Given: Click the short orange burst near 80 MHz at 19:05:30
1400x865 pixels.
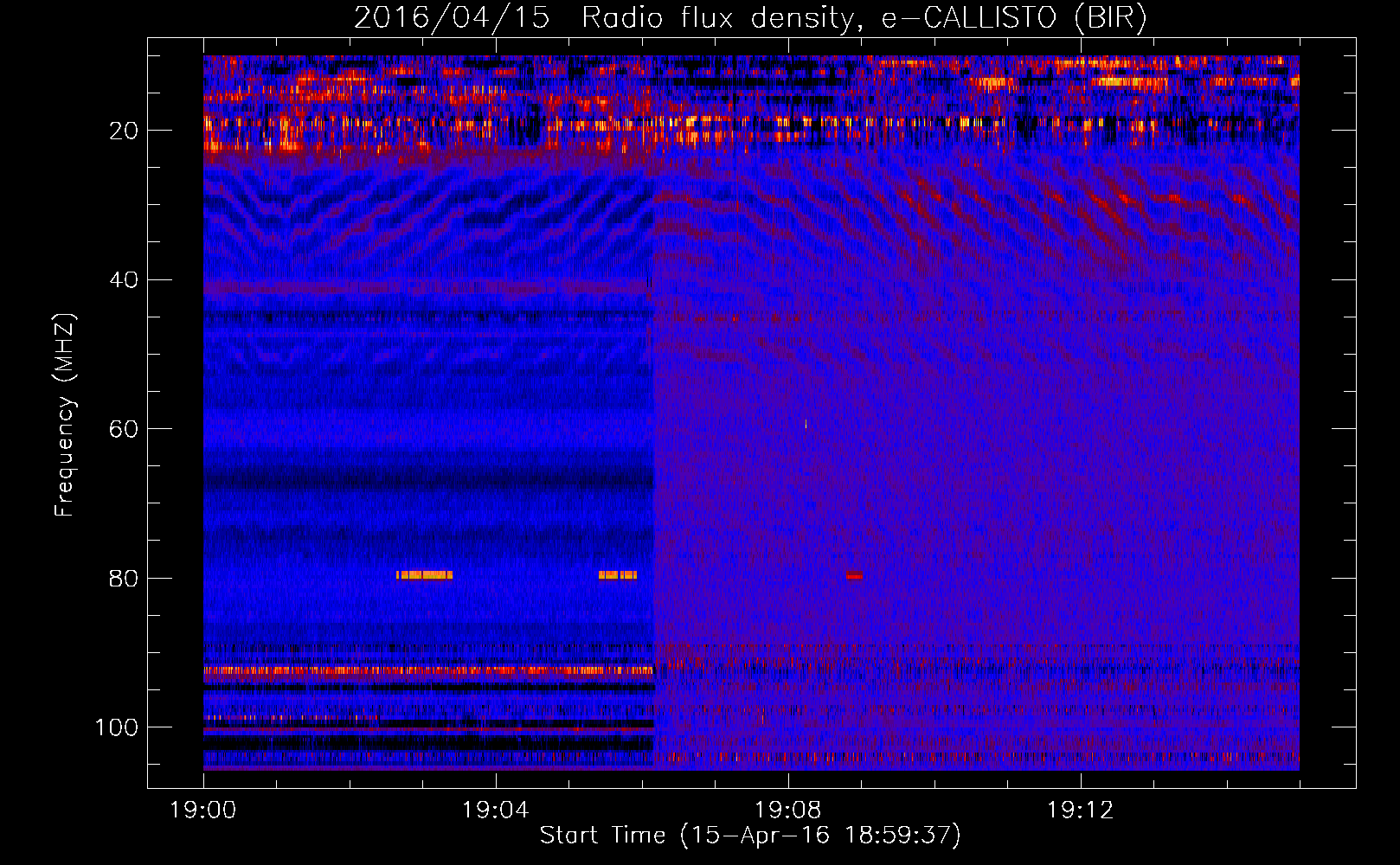Looking at the screenshot, I should pyautogui.click(x=618, y=574).
